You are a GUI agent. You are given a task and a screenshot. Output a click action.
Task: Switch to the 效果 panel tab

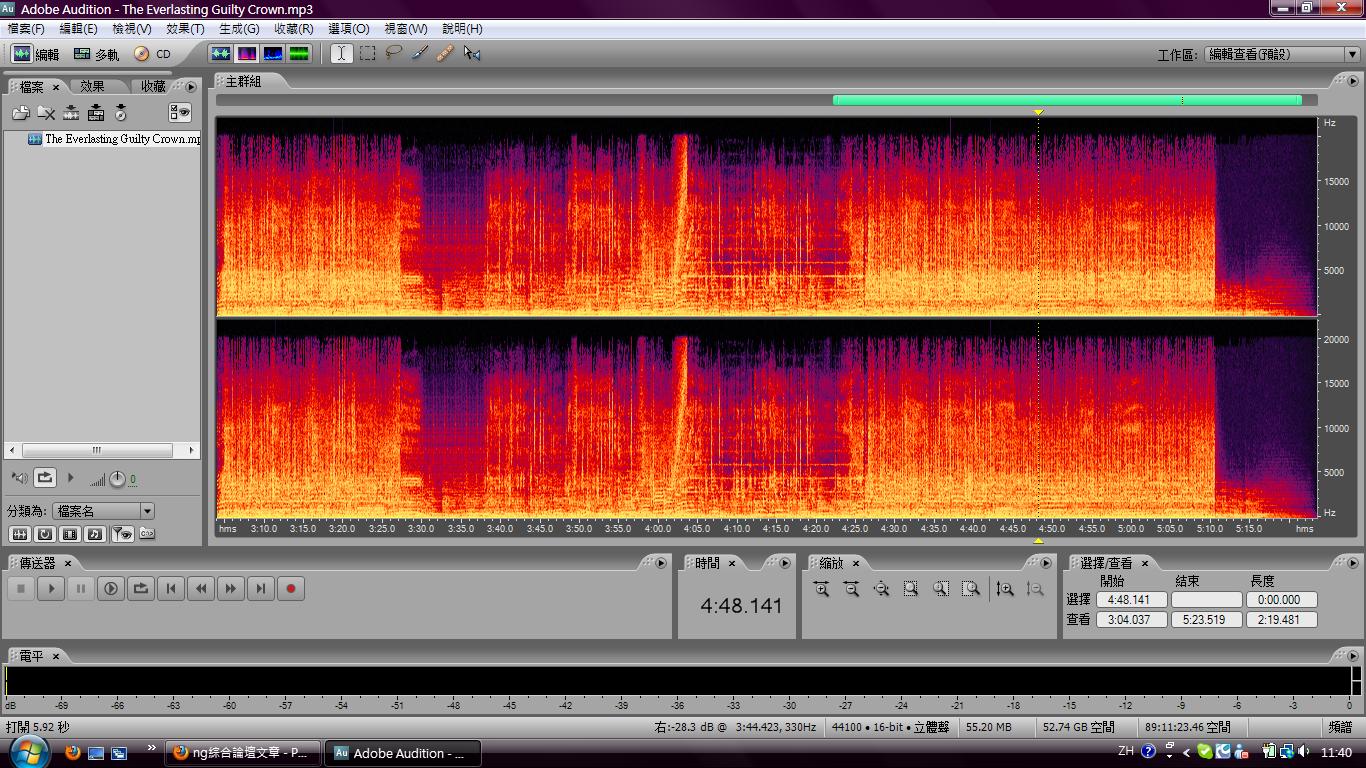[93, 87]
